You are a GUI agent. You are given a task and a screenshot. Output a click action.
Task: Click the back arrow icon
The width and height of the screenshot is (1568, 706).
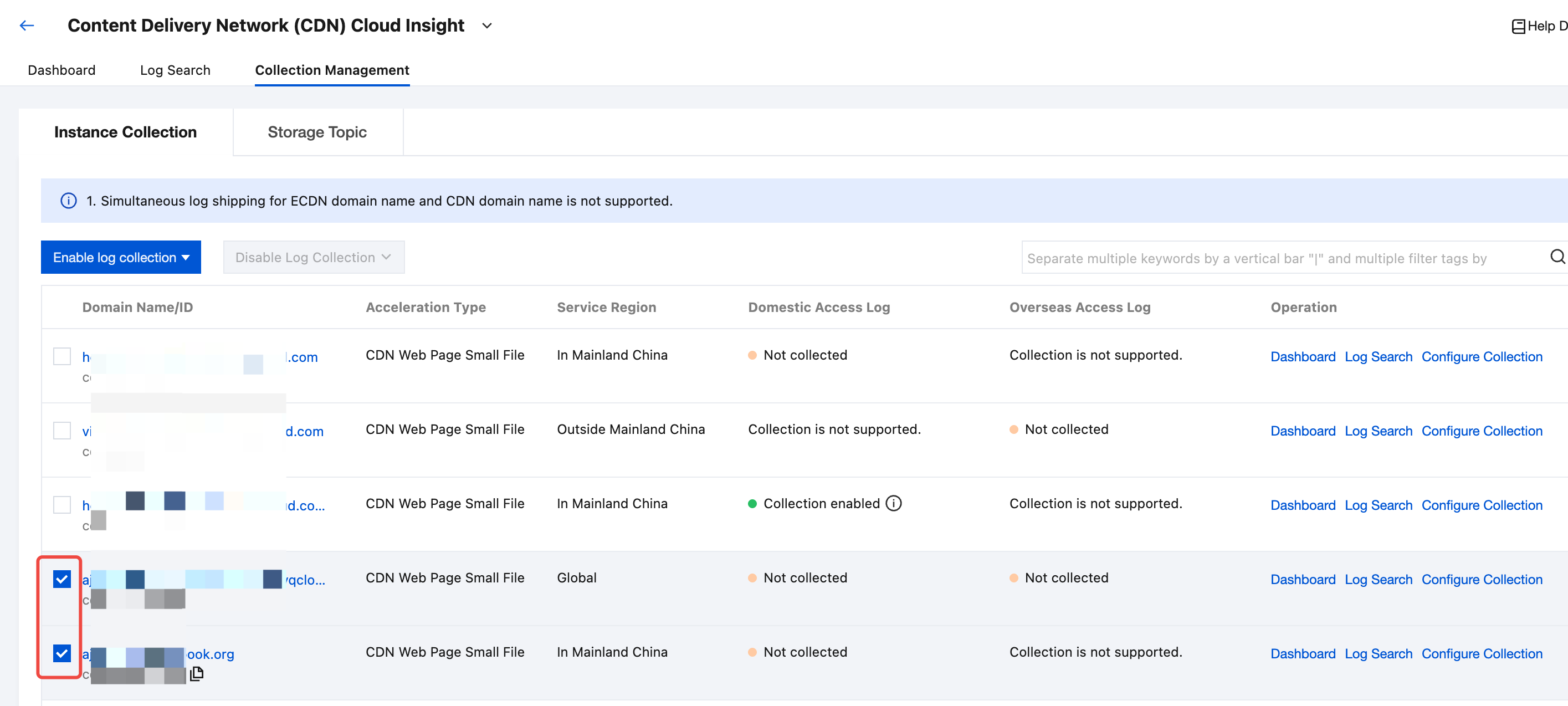26,25
